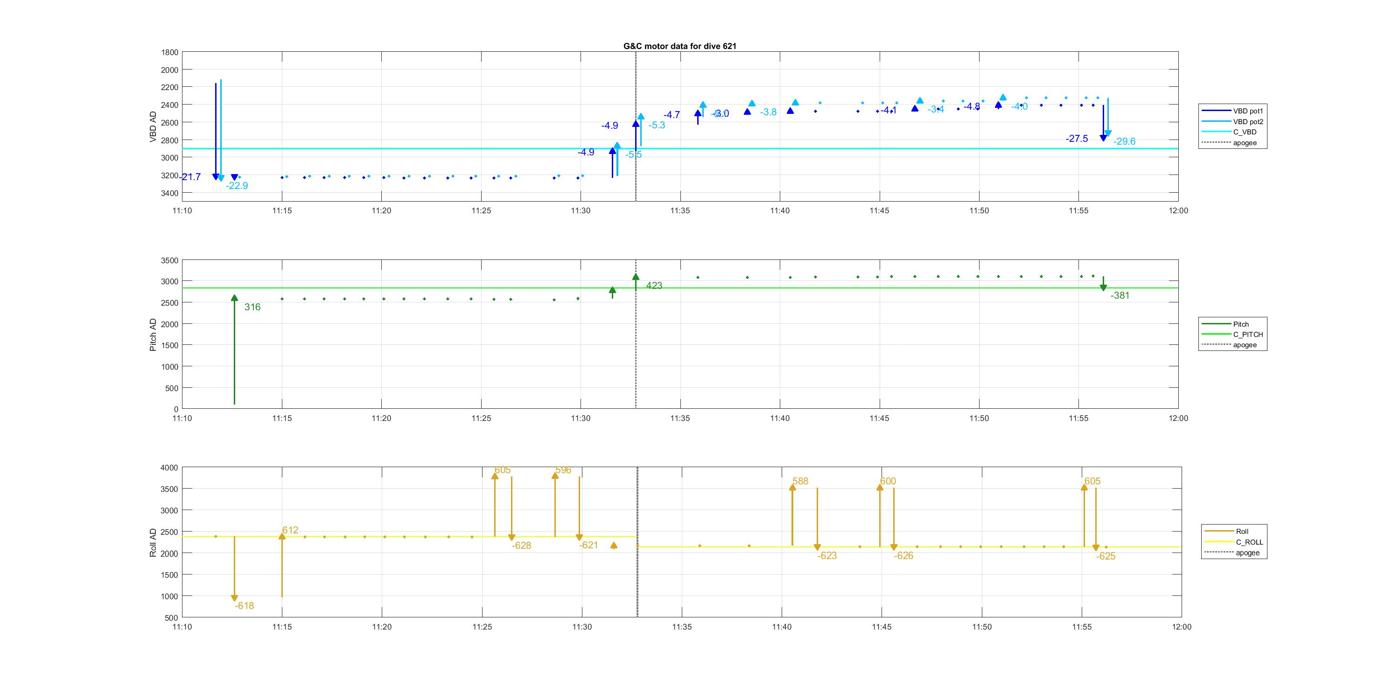Click the '316' pitch data label

[x=252, y=307]
